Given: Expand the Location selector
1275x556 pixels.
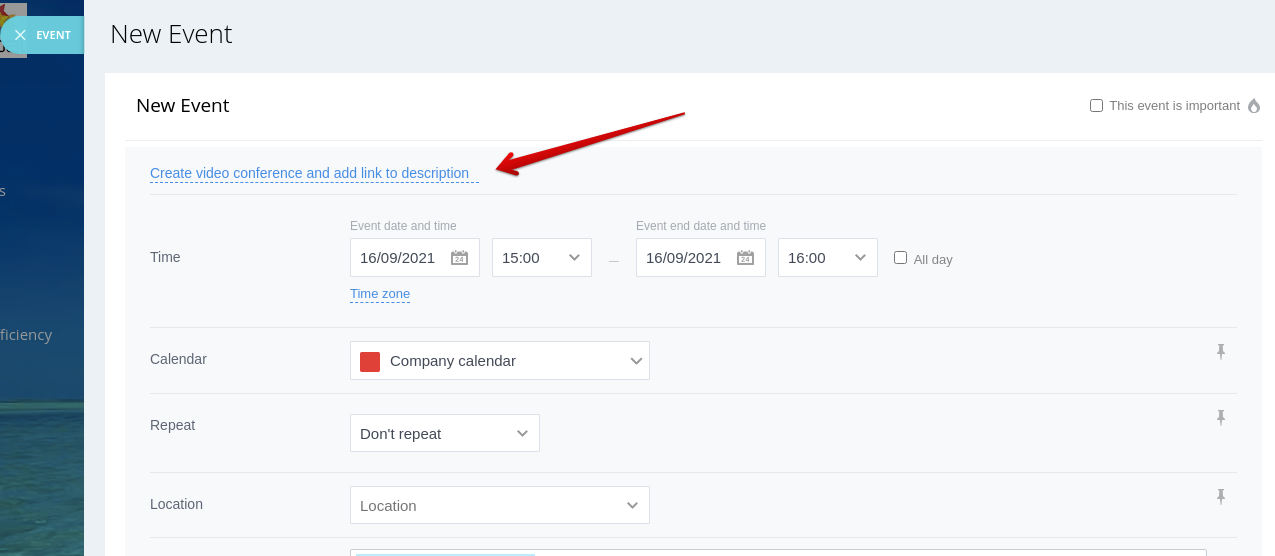Looking at the screenshot, I should point(500,505).
